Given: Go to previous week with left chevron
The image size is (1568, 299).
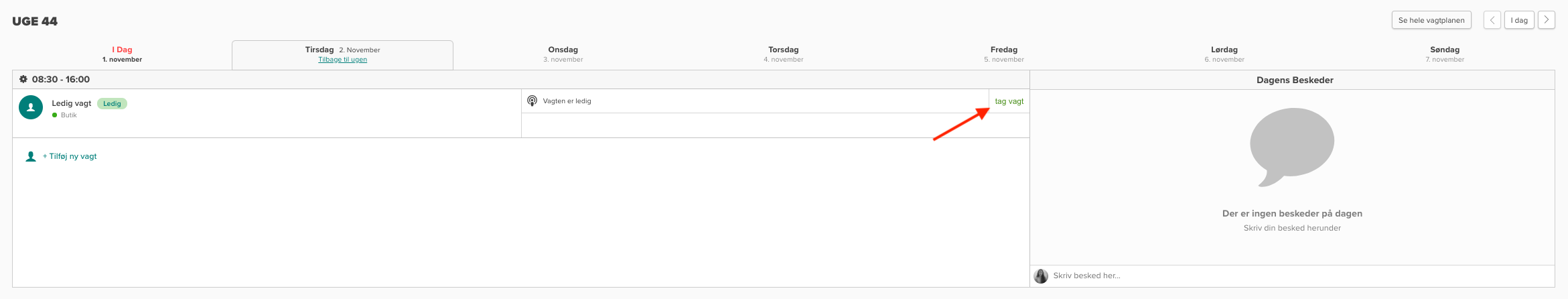Looking at the screenshot, I should click(1492, 20).
